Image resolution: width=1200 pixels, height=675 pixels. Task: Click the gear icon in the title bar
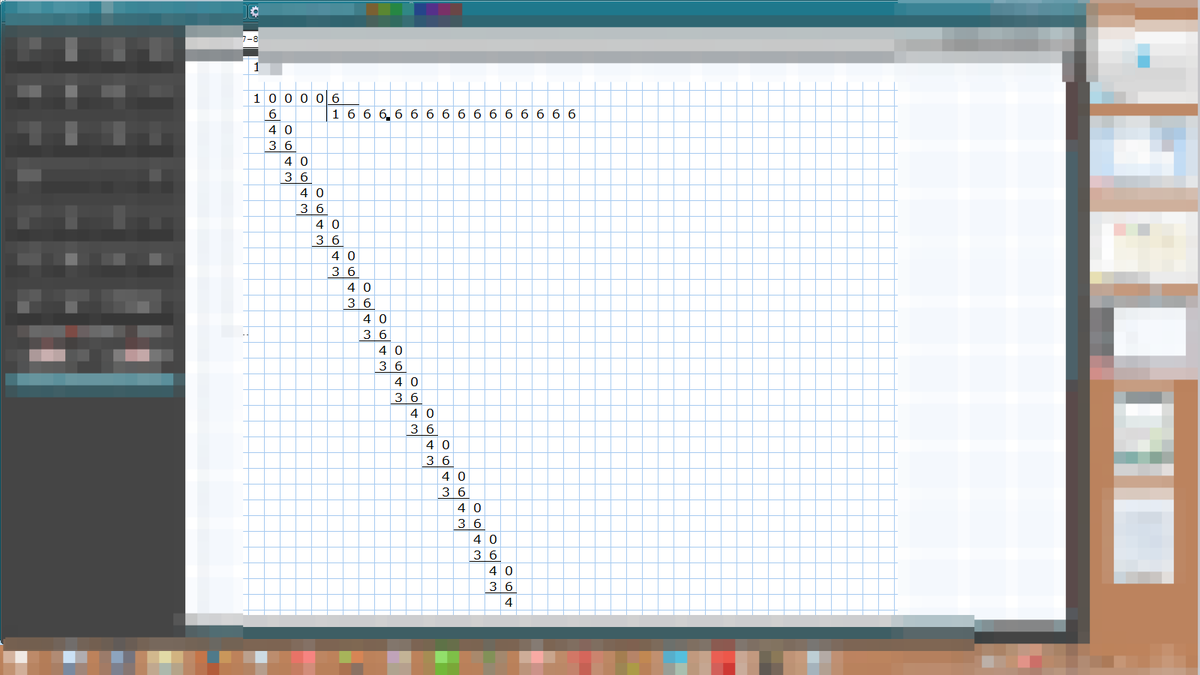[254, 11]
